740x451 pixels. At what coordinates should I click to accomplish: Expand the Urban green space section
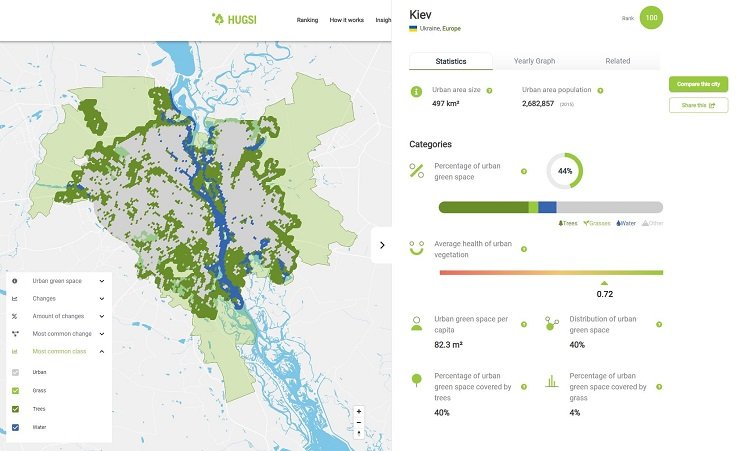coord(101,282)
